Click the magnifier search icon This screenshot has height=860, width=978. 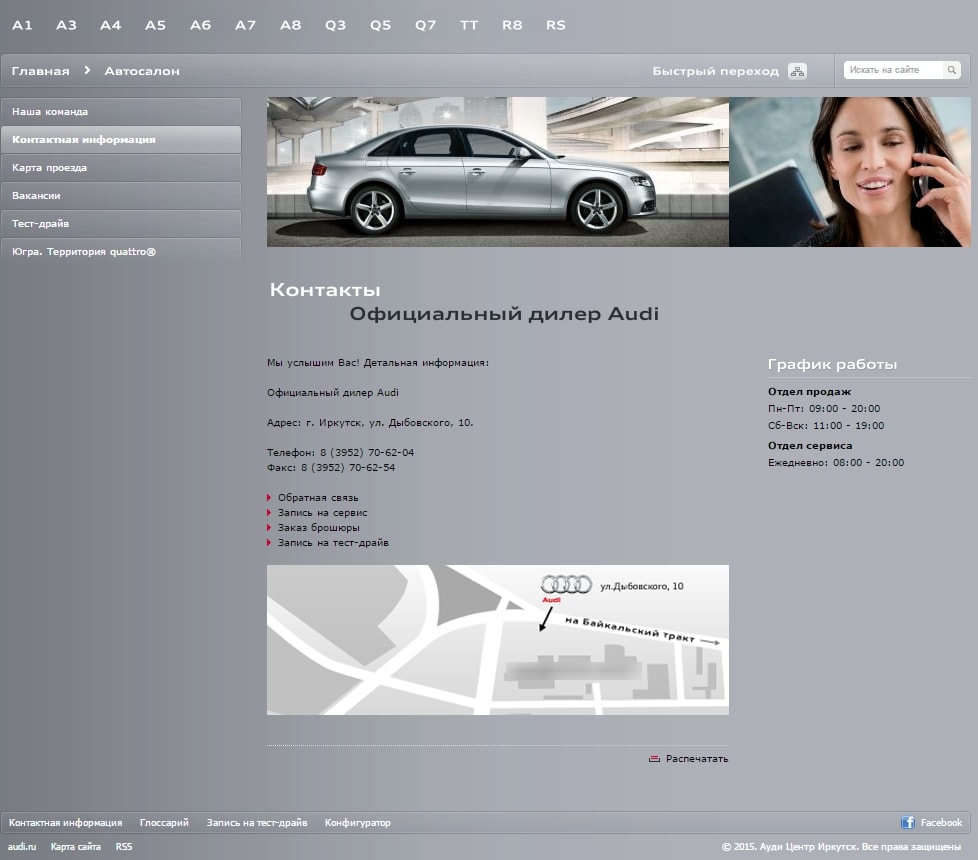click(x=952, y=70)
